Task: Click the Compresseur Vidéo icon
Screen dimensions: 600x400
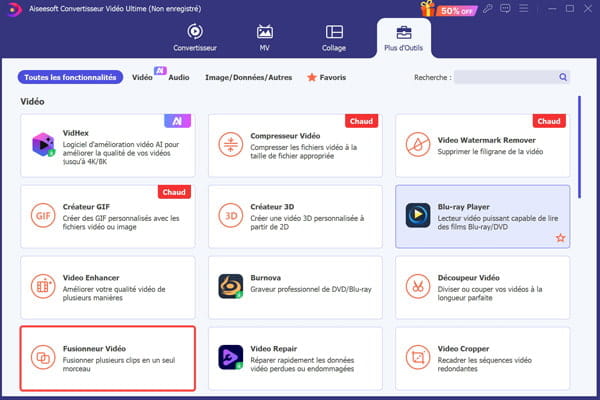Action: pyautogui.click(x=231, y=144)
